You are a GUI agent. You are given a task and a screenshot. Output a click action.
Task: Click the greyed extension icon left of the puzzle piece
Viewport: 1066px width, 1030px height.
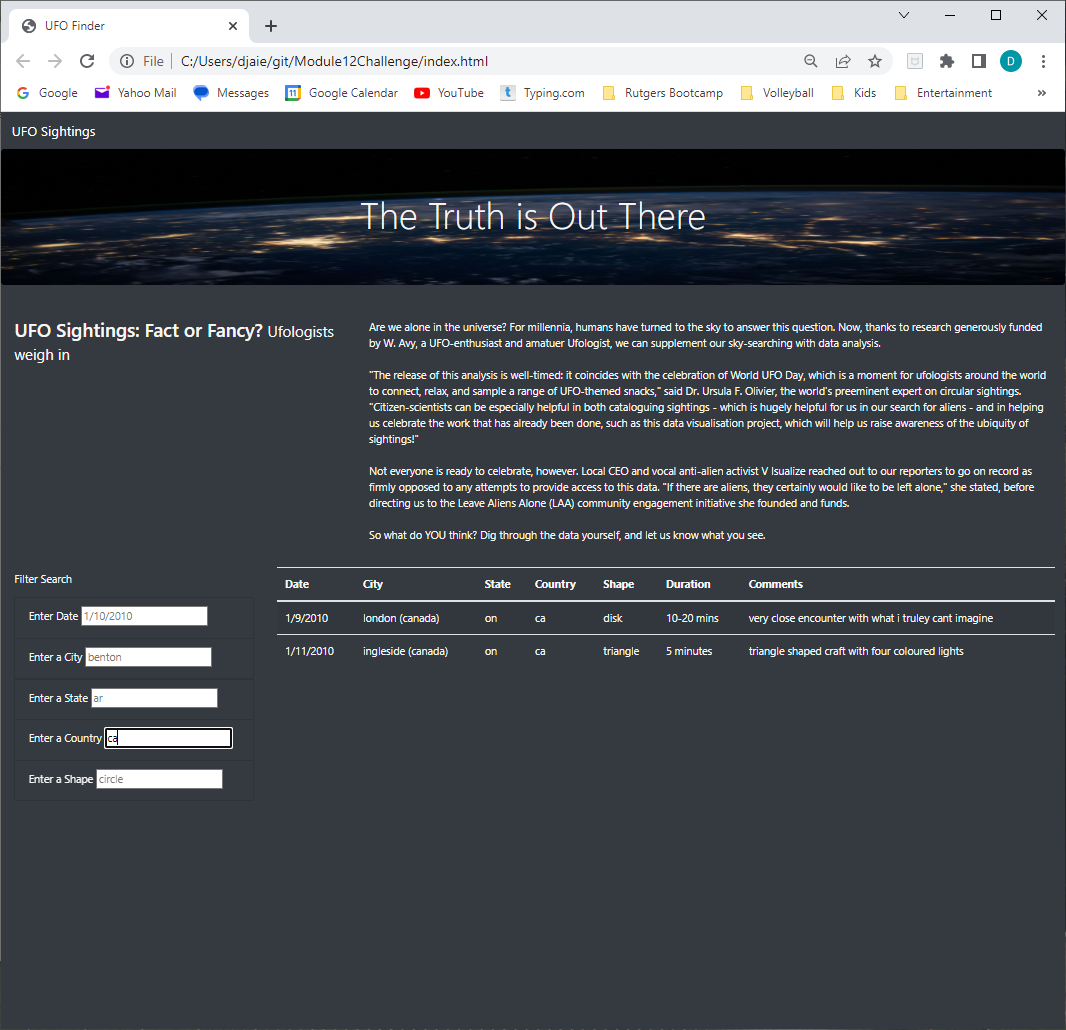coord(915,61)
